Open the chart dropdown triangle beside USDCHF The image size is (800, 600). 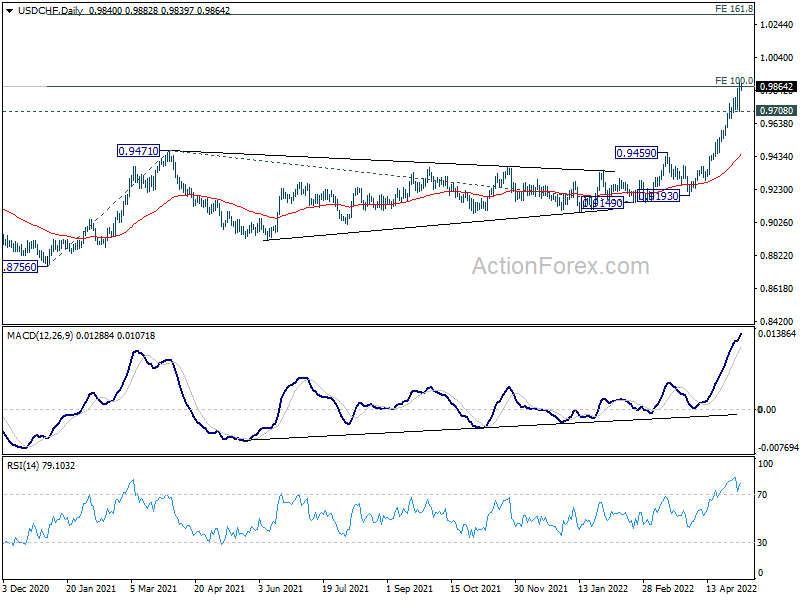click(9, 10)
